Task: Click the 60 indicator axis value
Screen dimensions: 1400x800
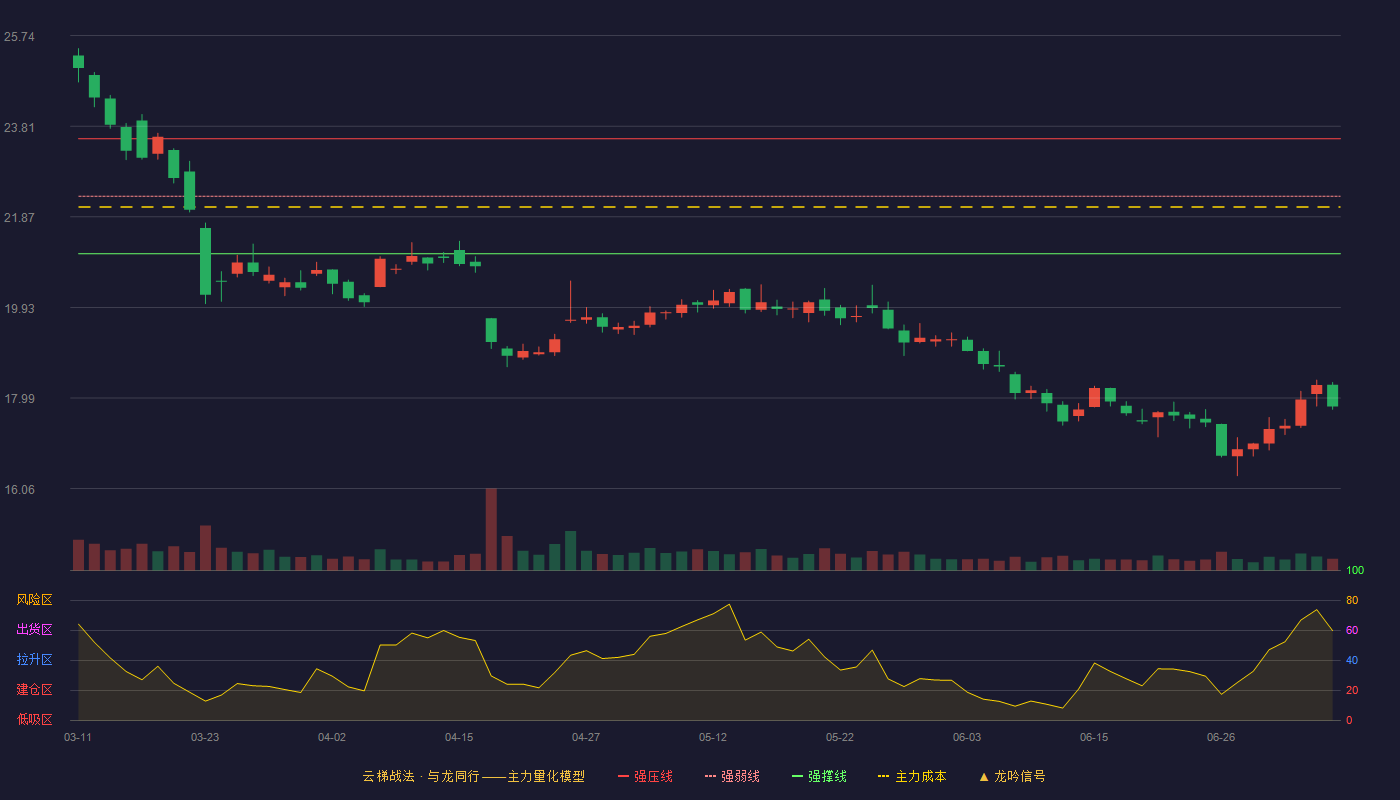Action: point(1352,630)
